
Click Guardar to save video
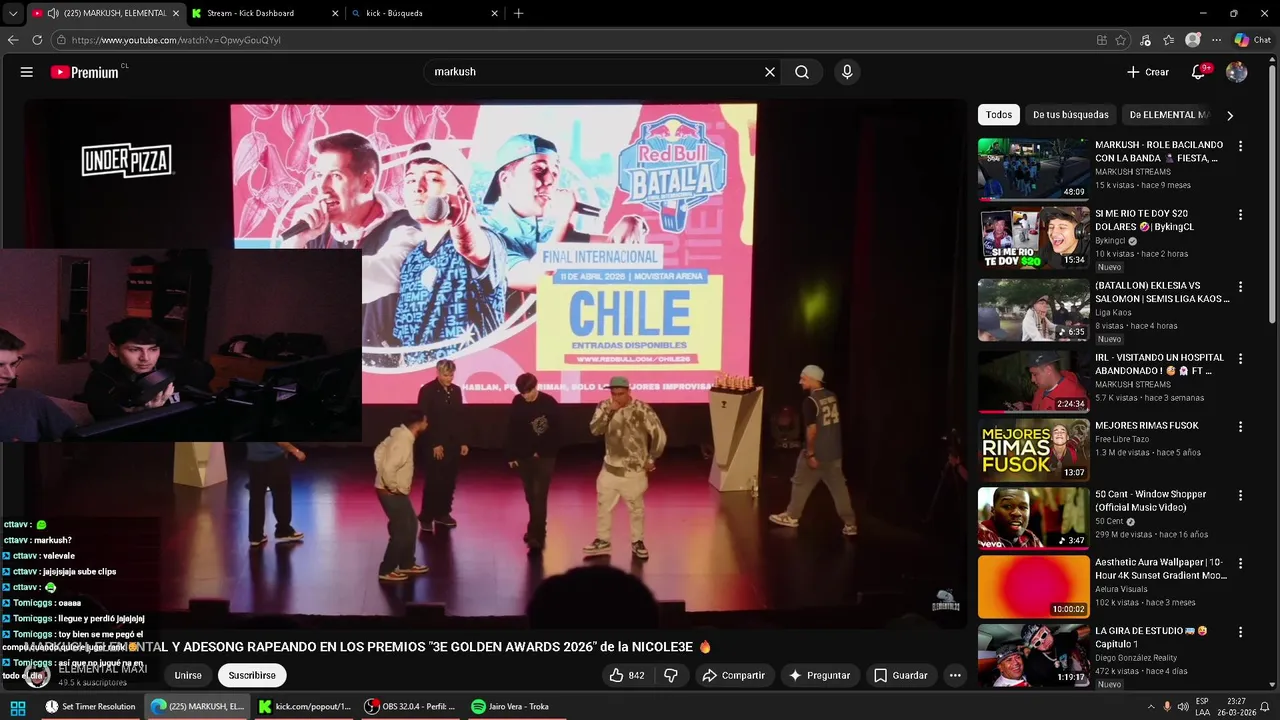[900, 675]
